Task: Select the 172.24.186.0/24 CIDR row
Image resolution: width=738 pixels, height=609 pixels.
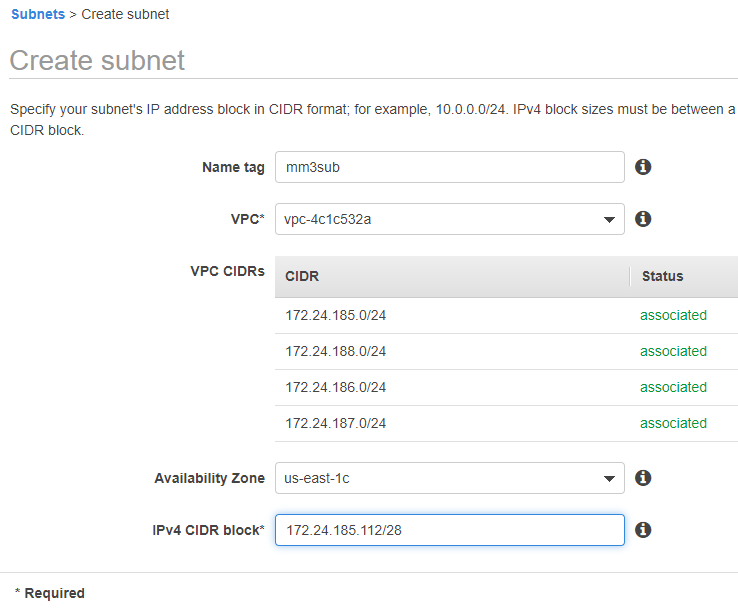Action: coord(336,387)
